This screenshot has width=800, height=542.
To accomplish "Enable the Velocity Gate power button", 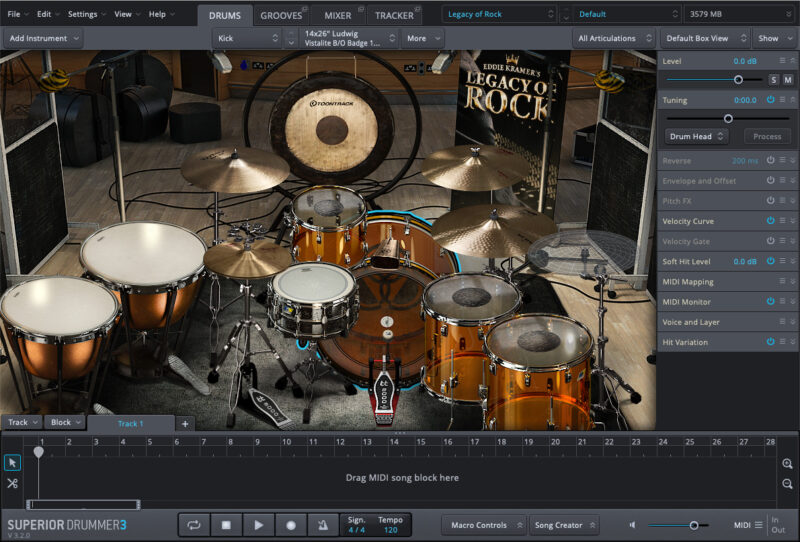I will point(770,241).
